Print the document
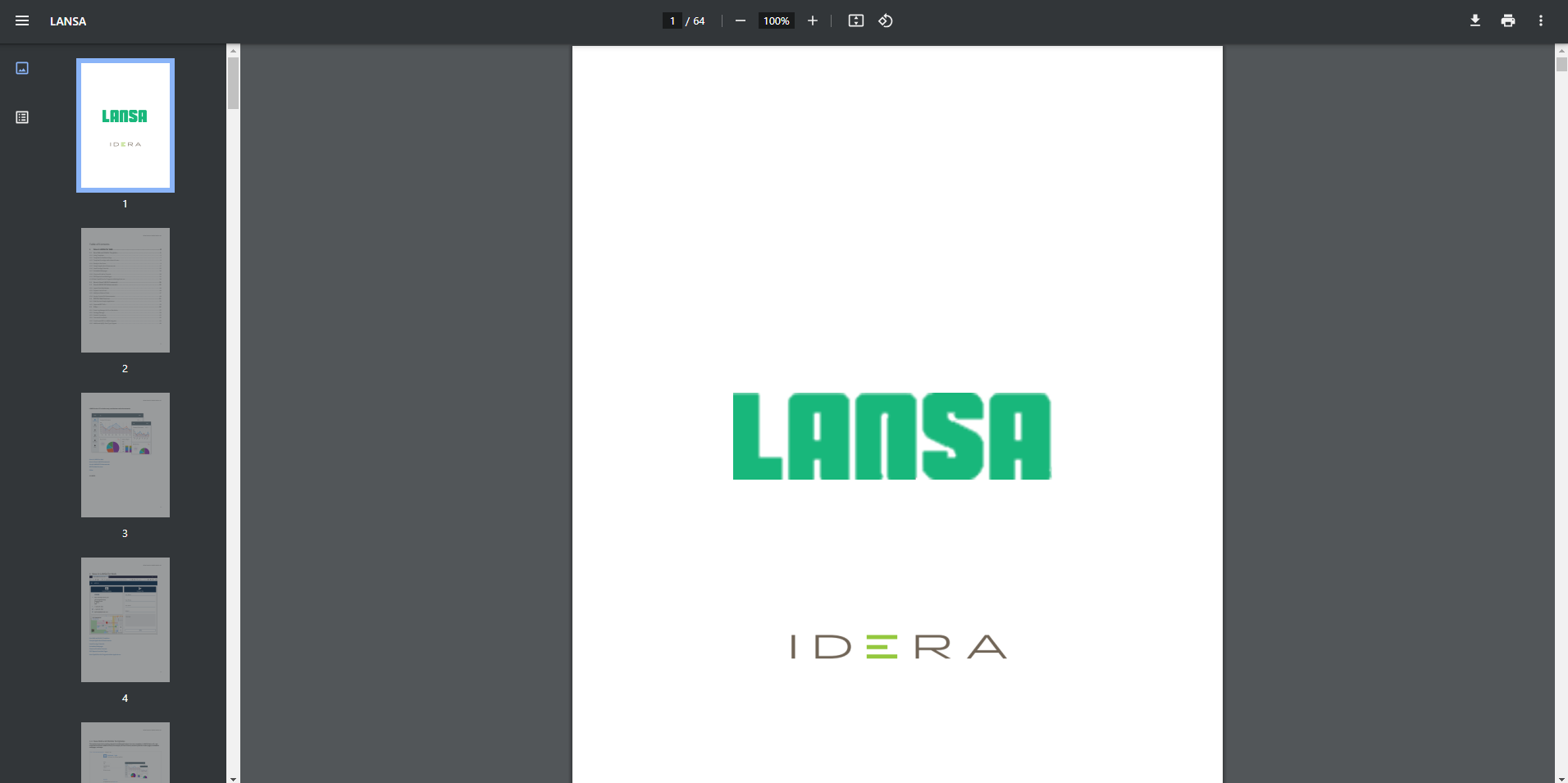Screen dimensions: 1568x783 [x=1508, y=20]
